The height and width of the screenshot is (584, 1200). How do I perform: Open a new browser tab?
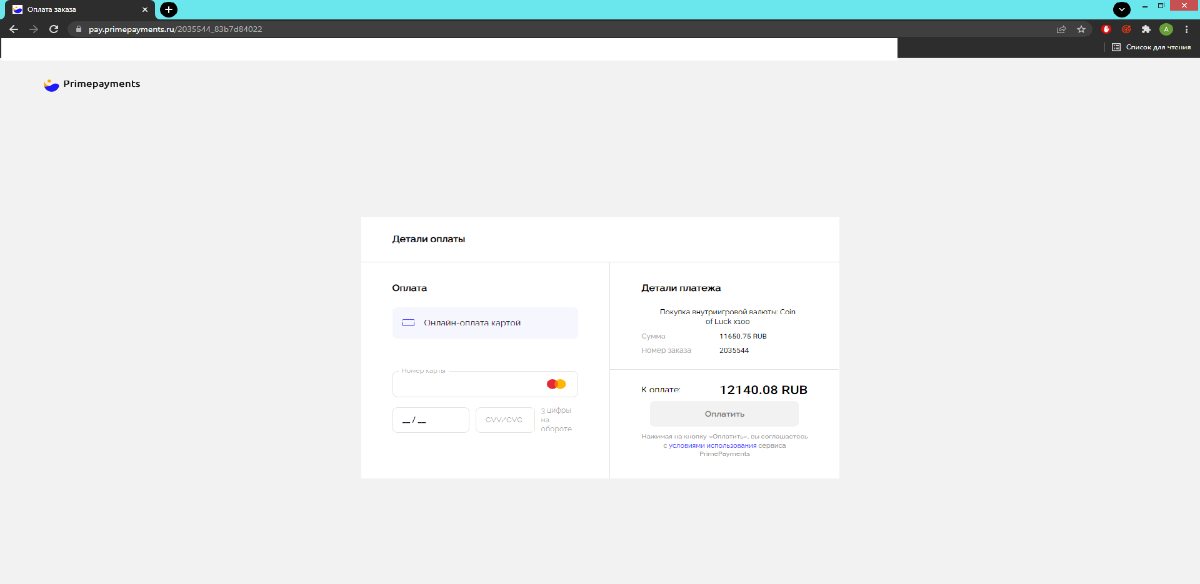pyautogui.click(x=169, y=9)
